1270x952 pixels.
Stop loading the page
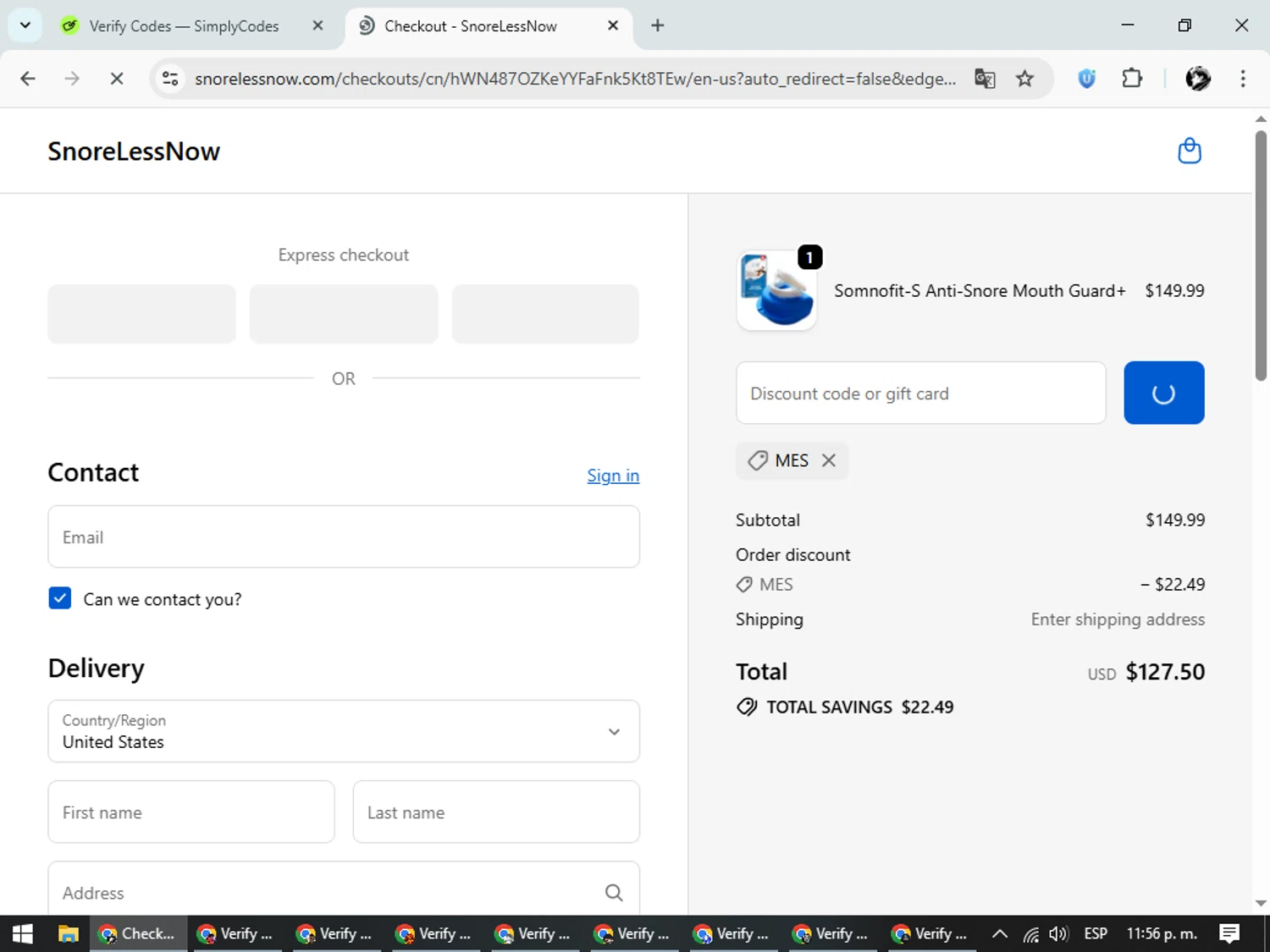(117, 79)
